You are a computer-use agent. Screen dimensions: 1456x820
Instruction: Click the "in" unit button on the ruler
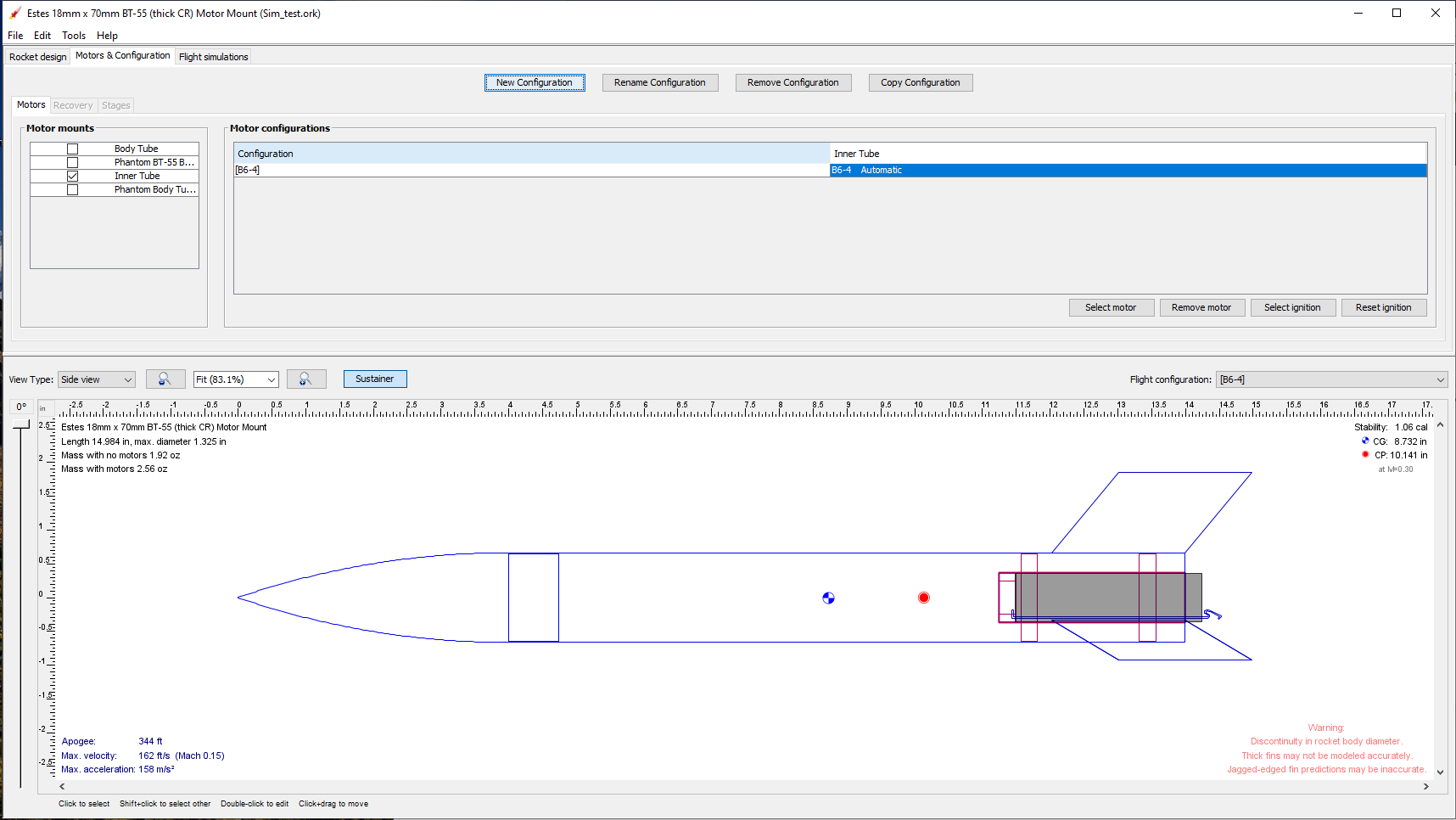tap(44, 408)
